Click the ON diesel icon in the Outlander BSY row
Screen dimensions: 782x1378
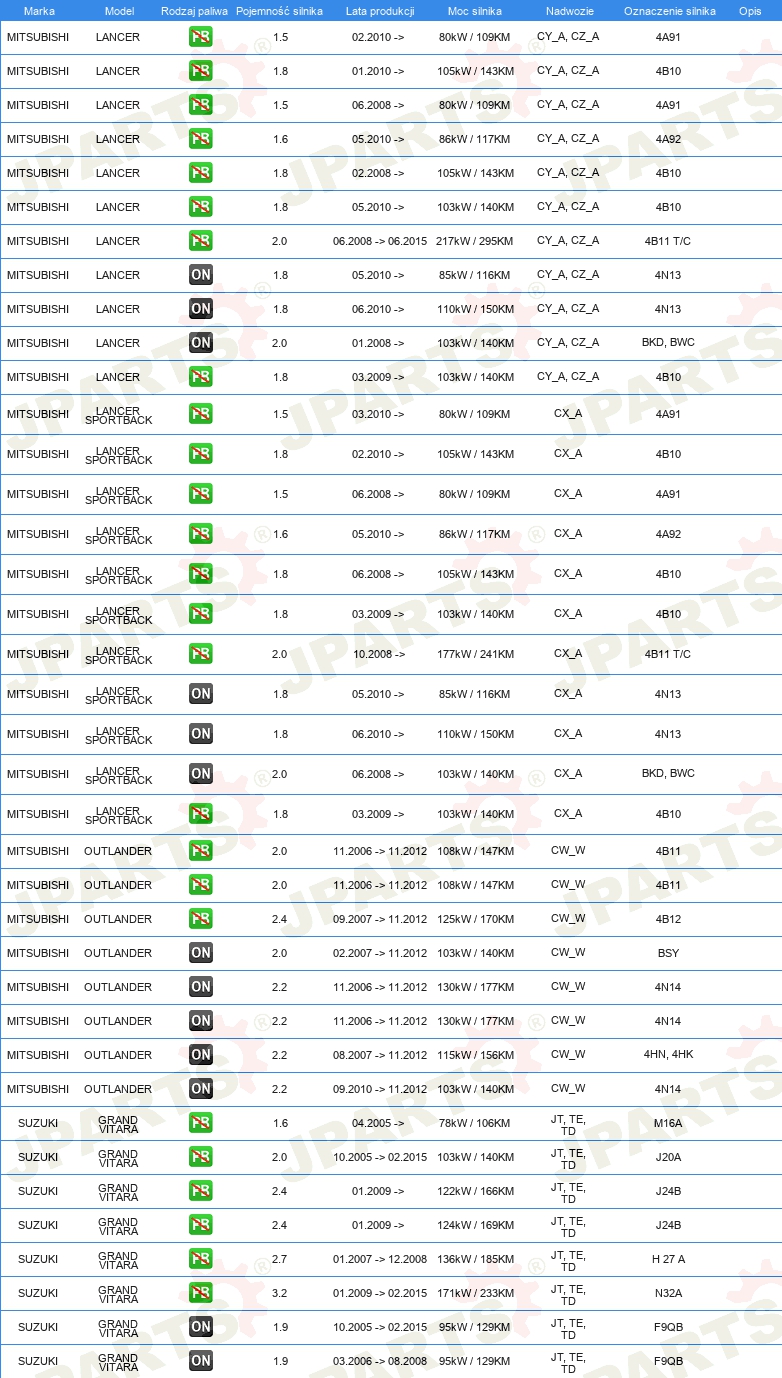point(200,953)
